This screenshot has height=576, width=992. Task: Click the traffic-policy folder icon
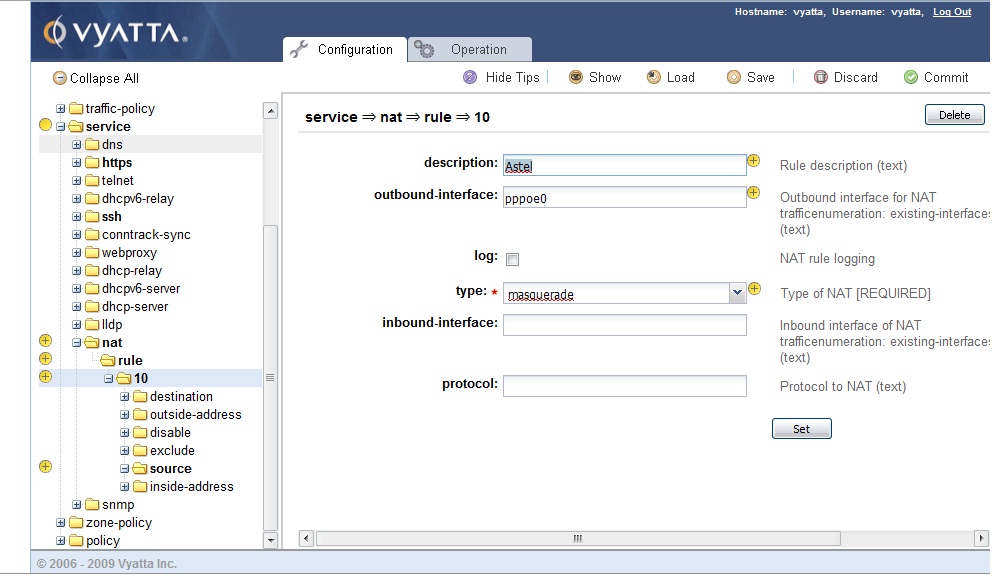(x=77, y=108)
